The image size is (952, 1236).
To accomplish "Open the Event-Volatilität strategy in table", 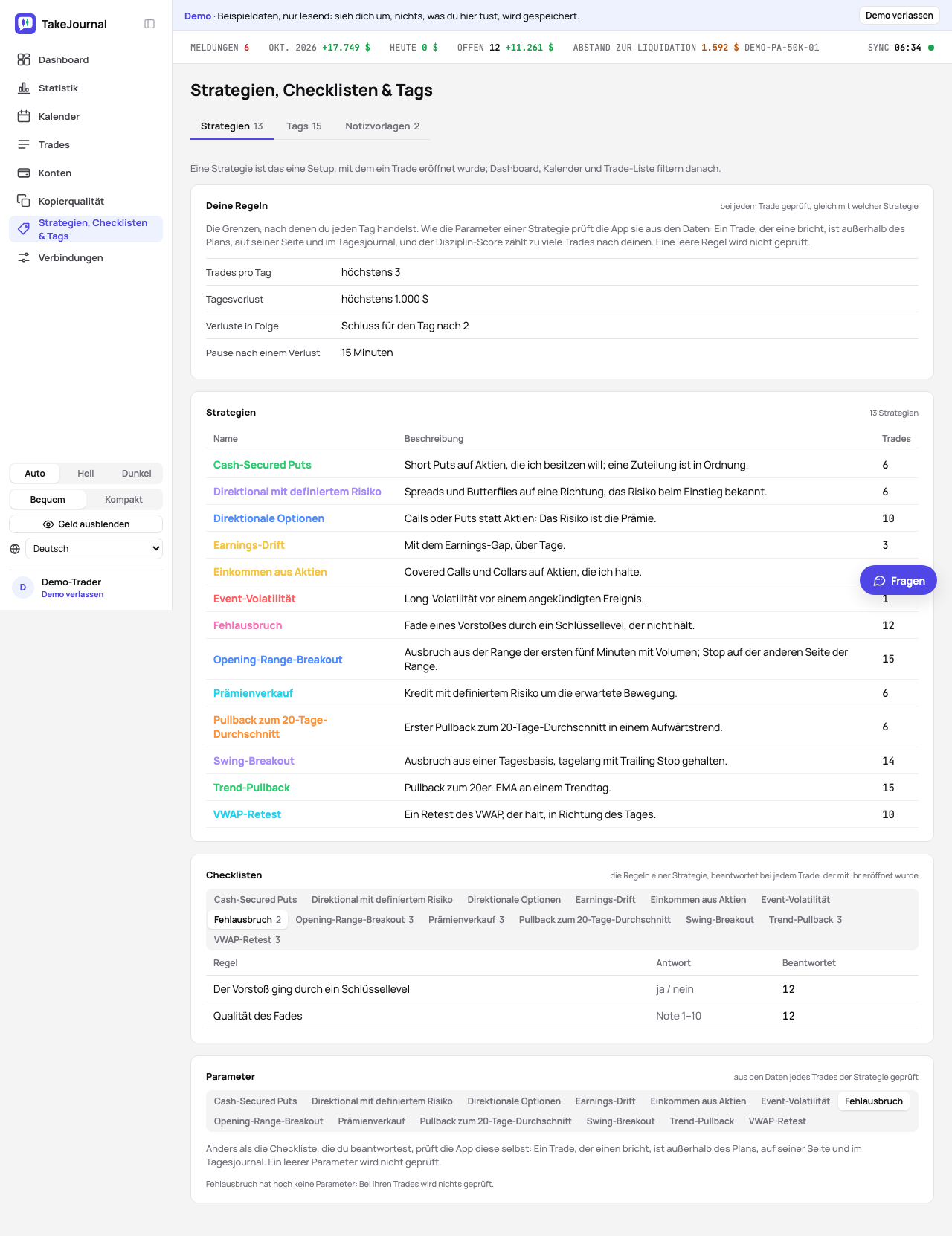I will click(254, 599).
